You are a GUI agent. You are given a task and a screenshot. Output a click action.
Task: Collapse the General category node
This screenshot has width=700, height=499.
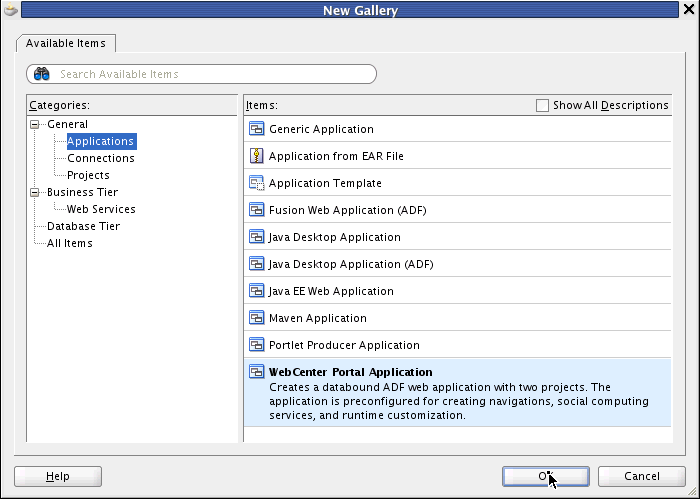point(36,124)
